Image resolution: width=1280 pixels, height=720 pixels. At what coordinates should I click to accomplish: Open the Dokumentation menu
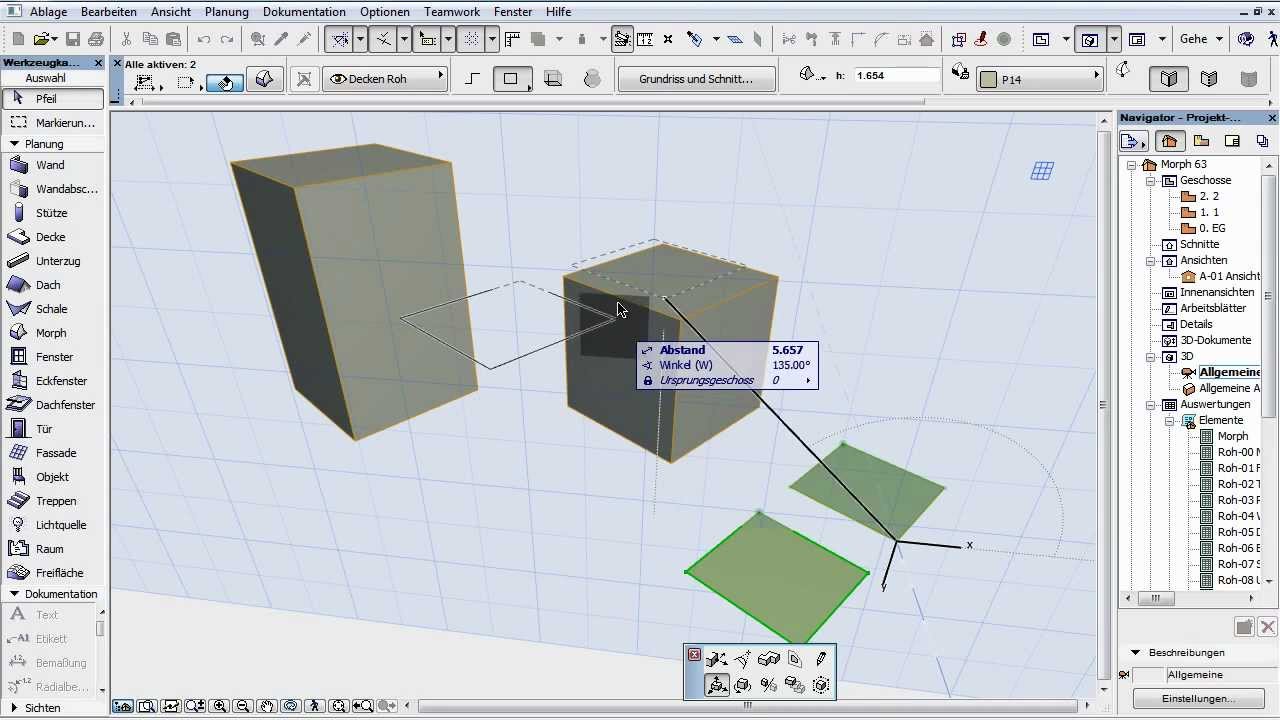coord(304,12)
